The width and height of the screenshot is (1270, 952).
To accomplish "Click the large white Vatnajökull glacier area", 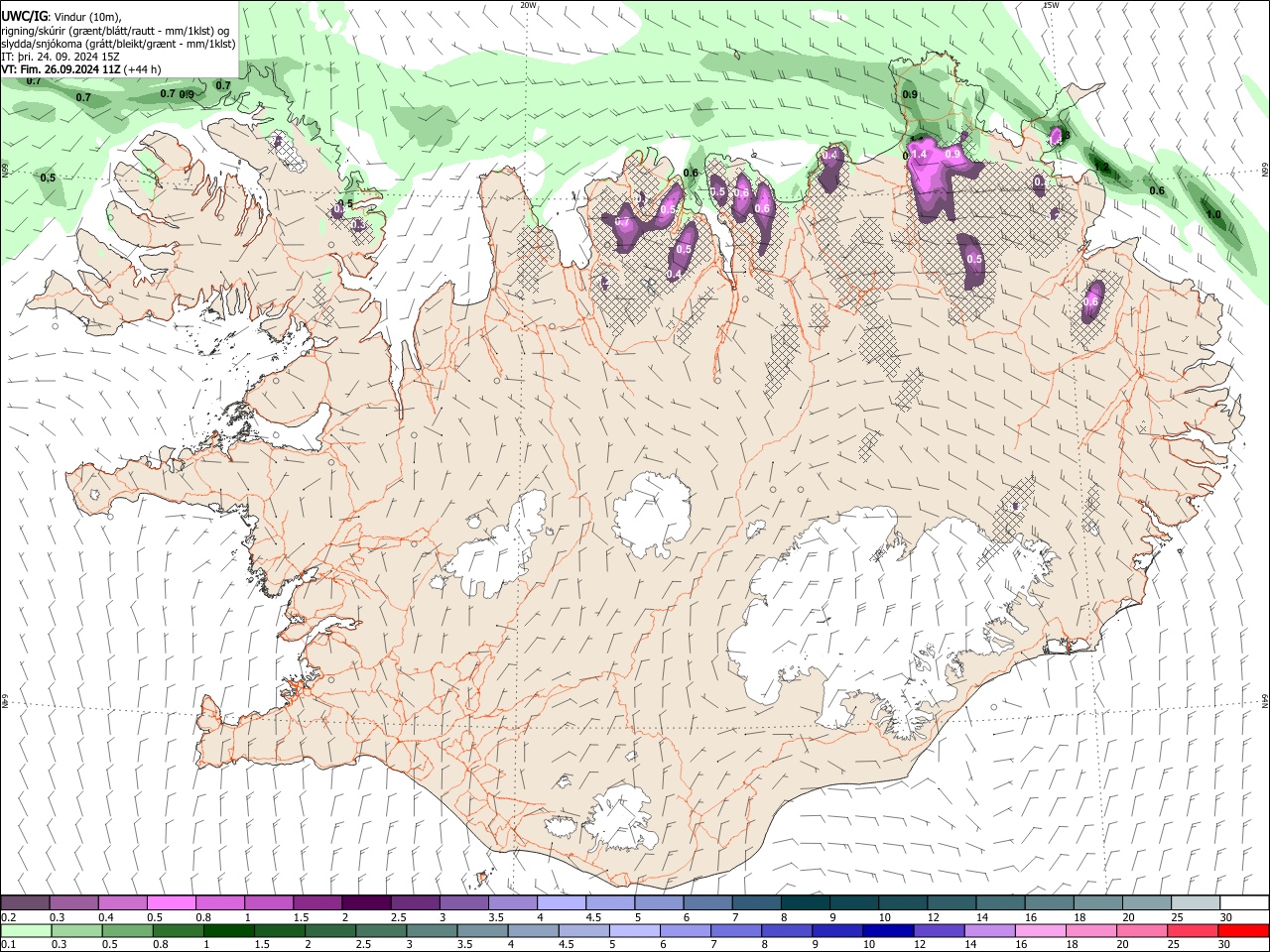I will 873,615.
